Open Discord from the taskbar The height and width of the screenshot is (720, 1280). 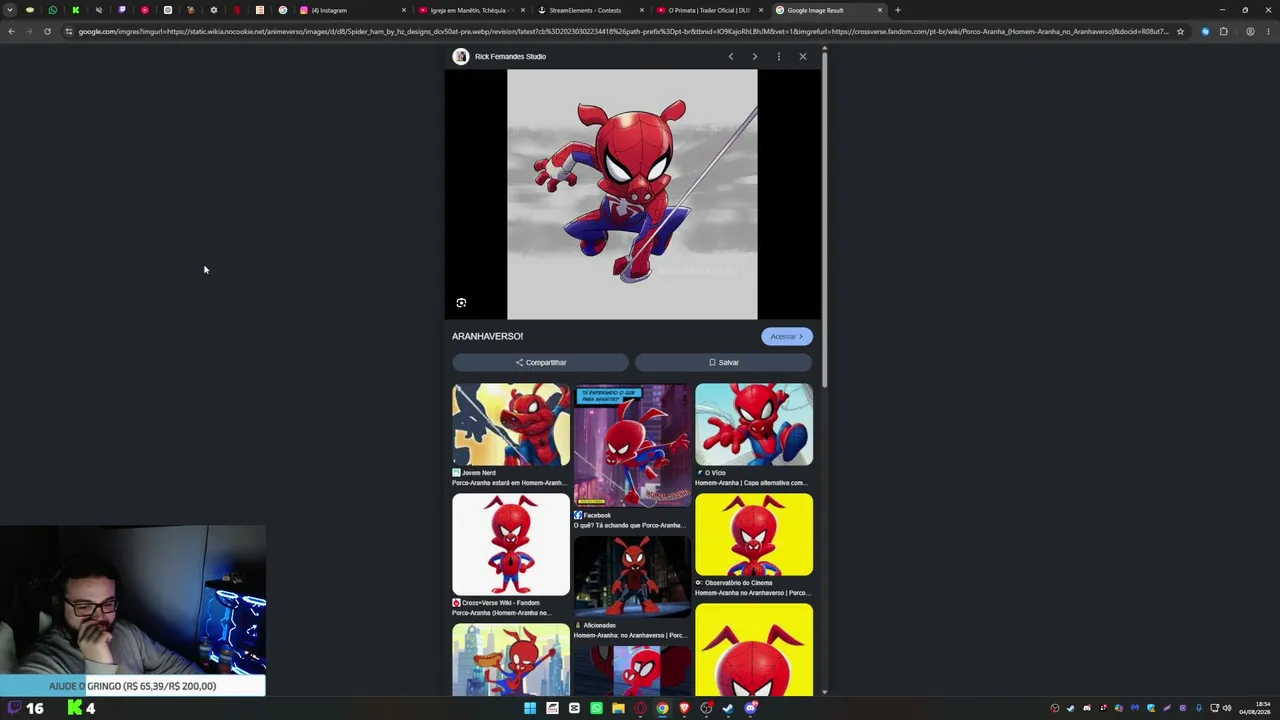click(x=751, y=708)
